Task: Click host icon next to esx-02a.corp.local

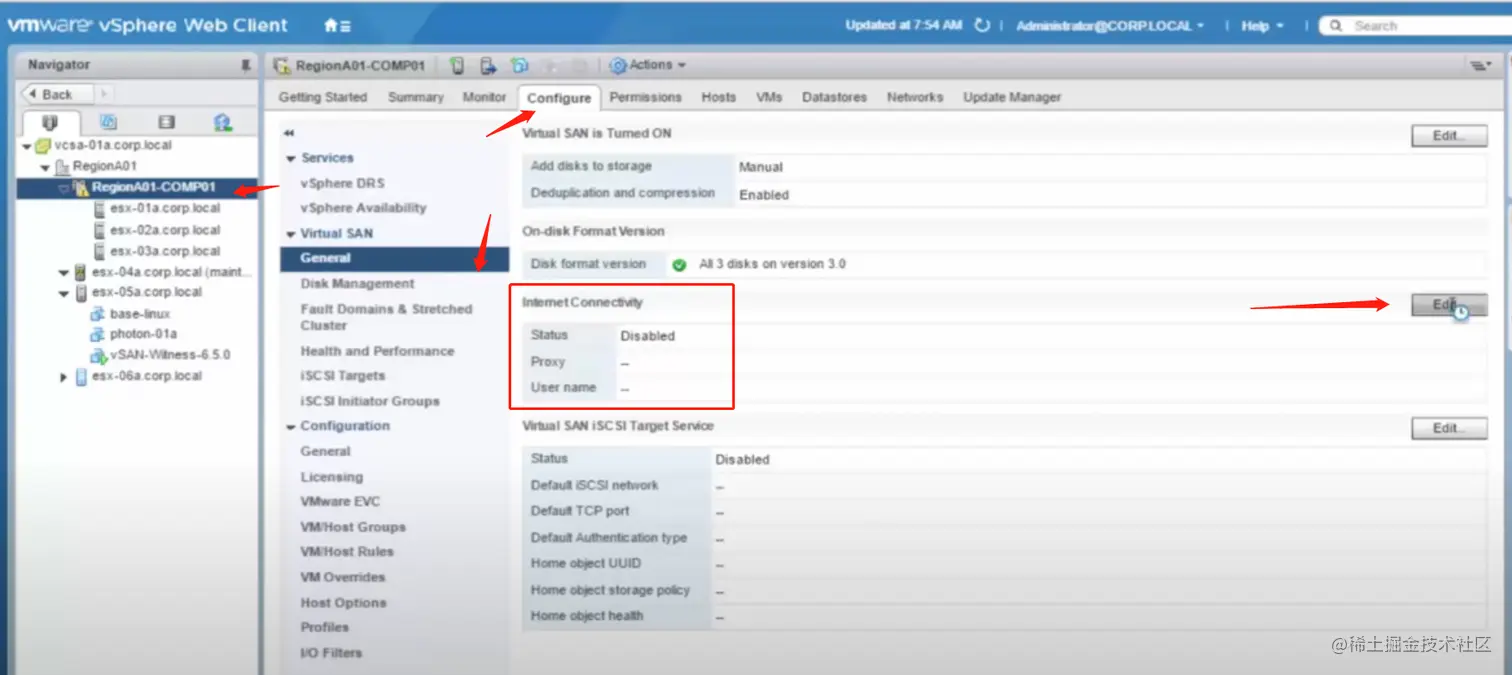Action: (99, 230)
